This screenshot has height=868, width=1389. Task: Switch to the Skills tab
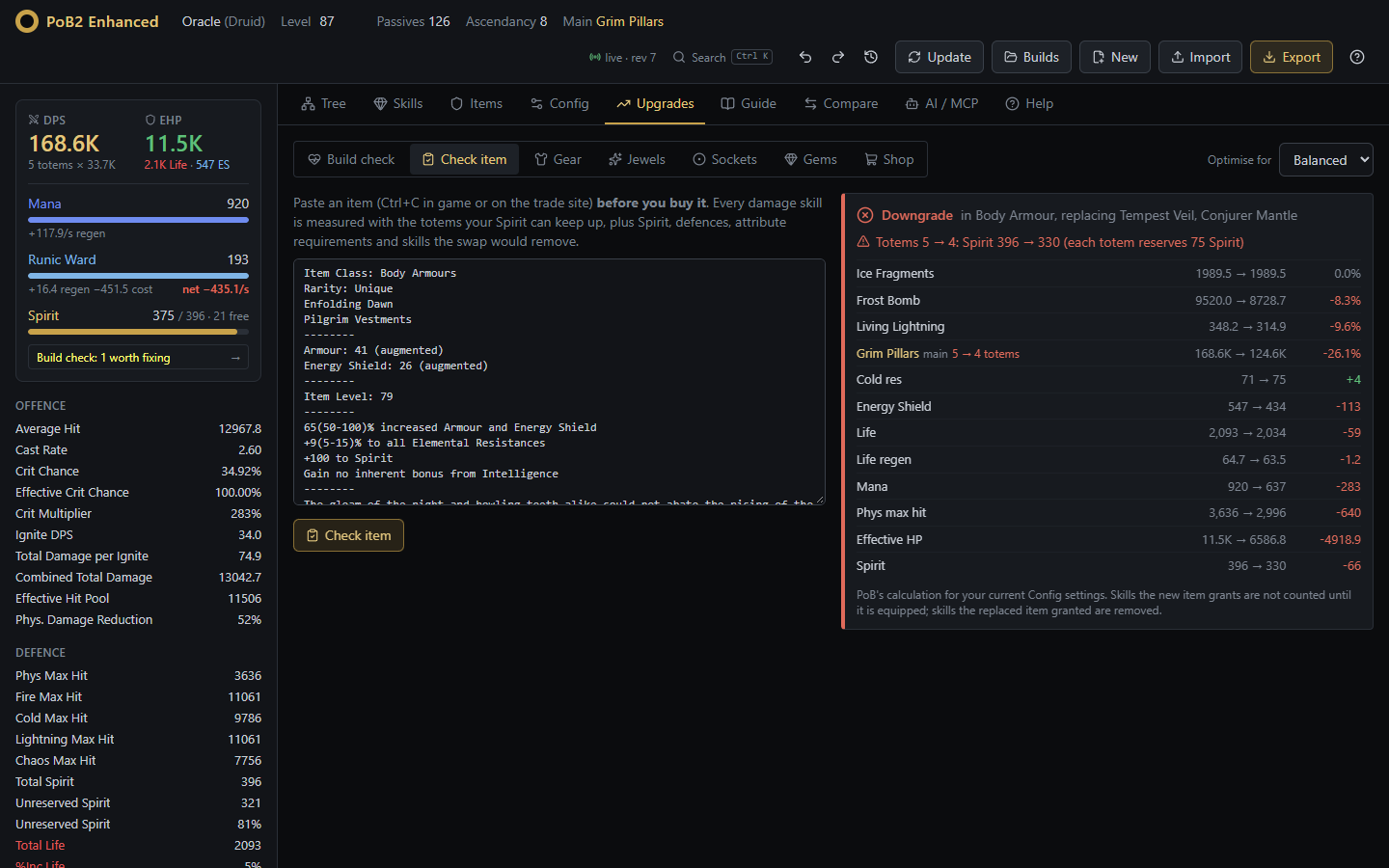398,103
